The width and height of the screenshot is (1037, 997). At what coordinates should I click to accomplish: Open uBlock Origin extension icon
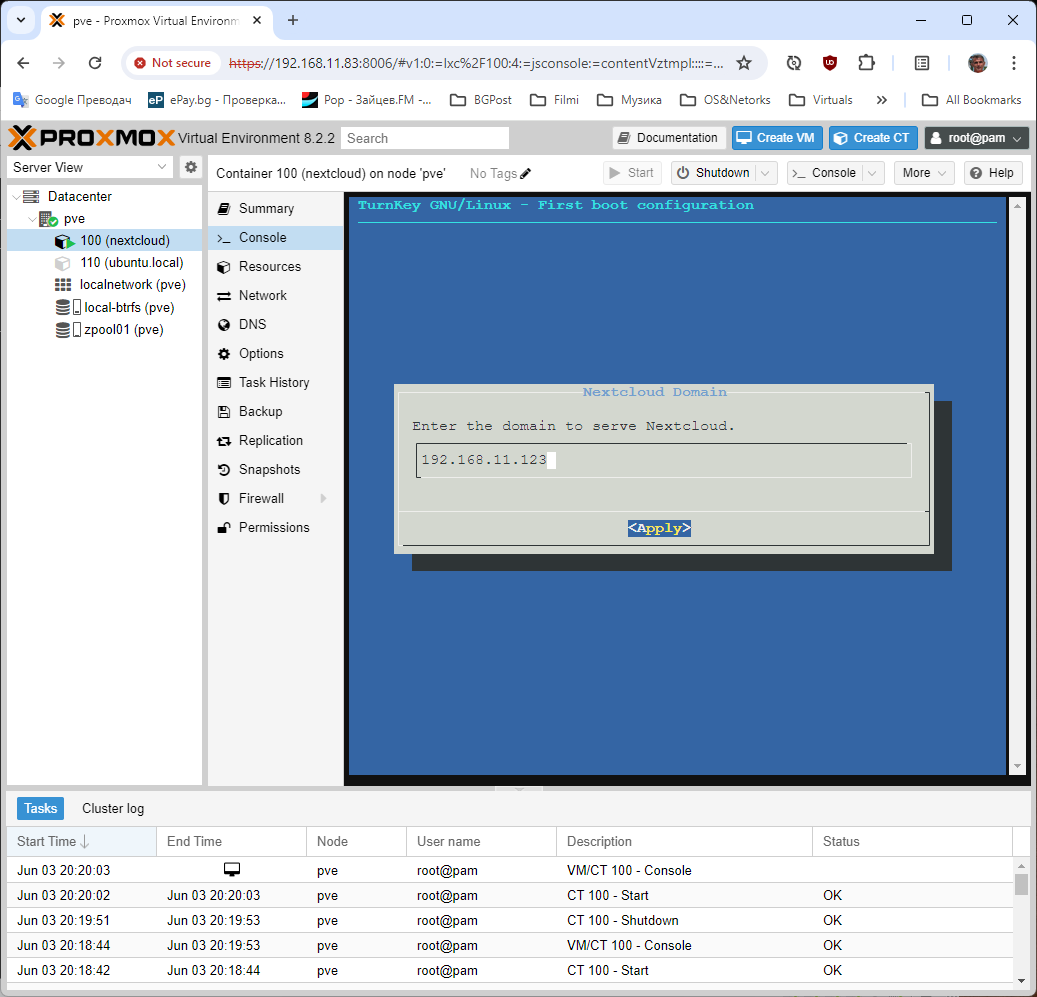pyautogui.click(x=829, y=63)
